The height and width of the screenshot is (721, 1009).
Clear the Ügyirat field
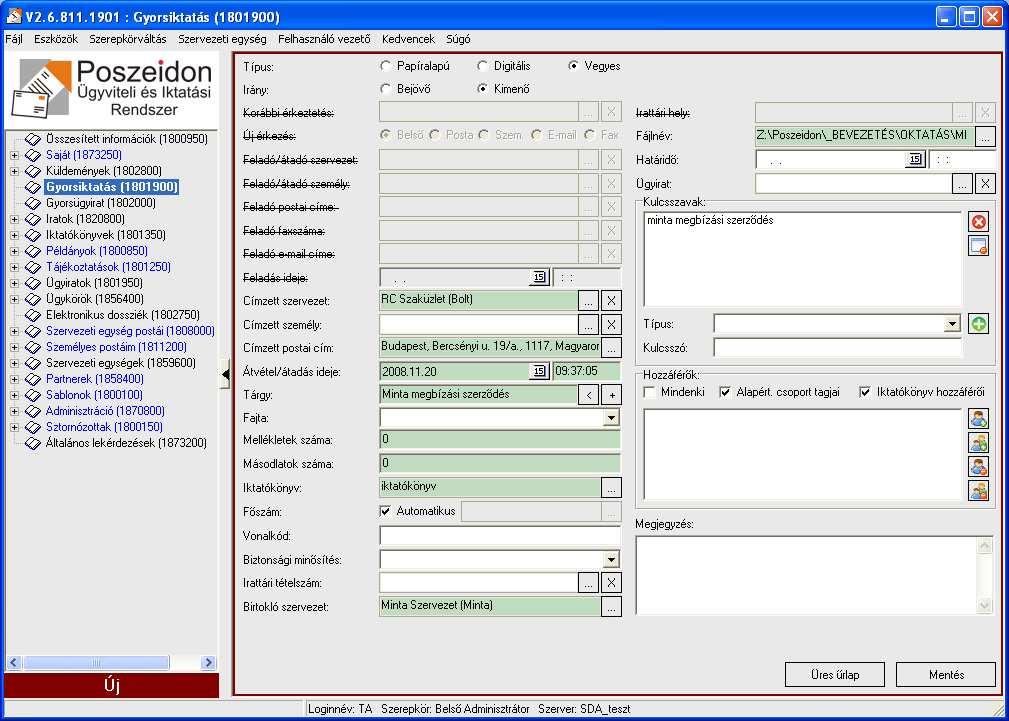[985, 184]
